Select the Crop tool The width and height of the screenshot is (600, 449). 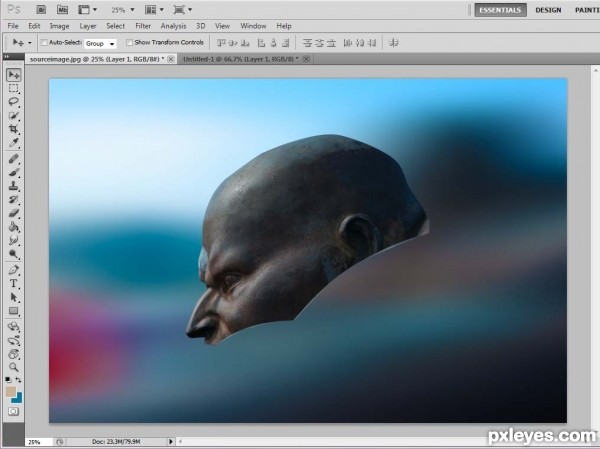[x=13, y=129]
